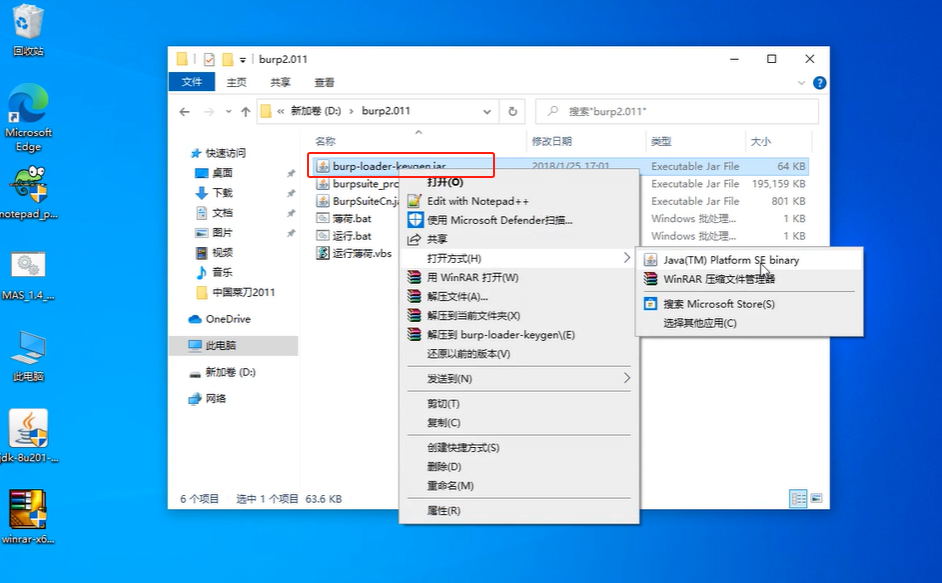Image resolution: width=942 pixels, height=583 pixels.
Task: Choose 共享 in the context menu
Action: 519,239
